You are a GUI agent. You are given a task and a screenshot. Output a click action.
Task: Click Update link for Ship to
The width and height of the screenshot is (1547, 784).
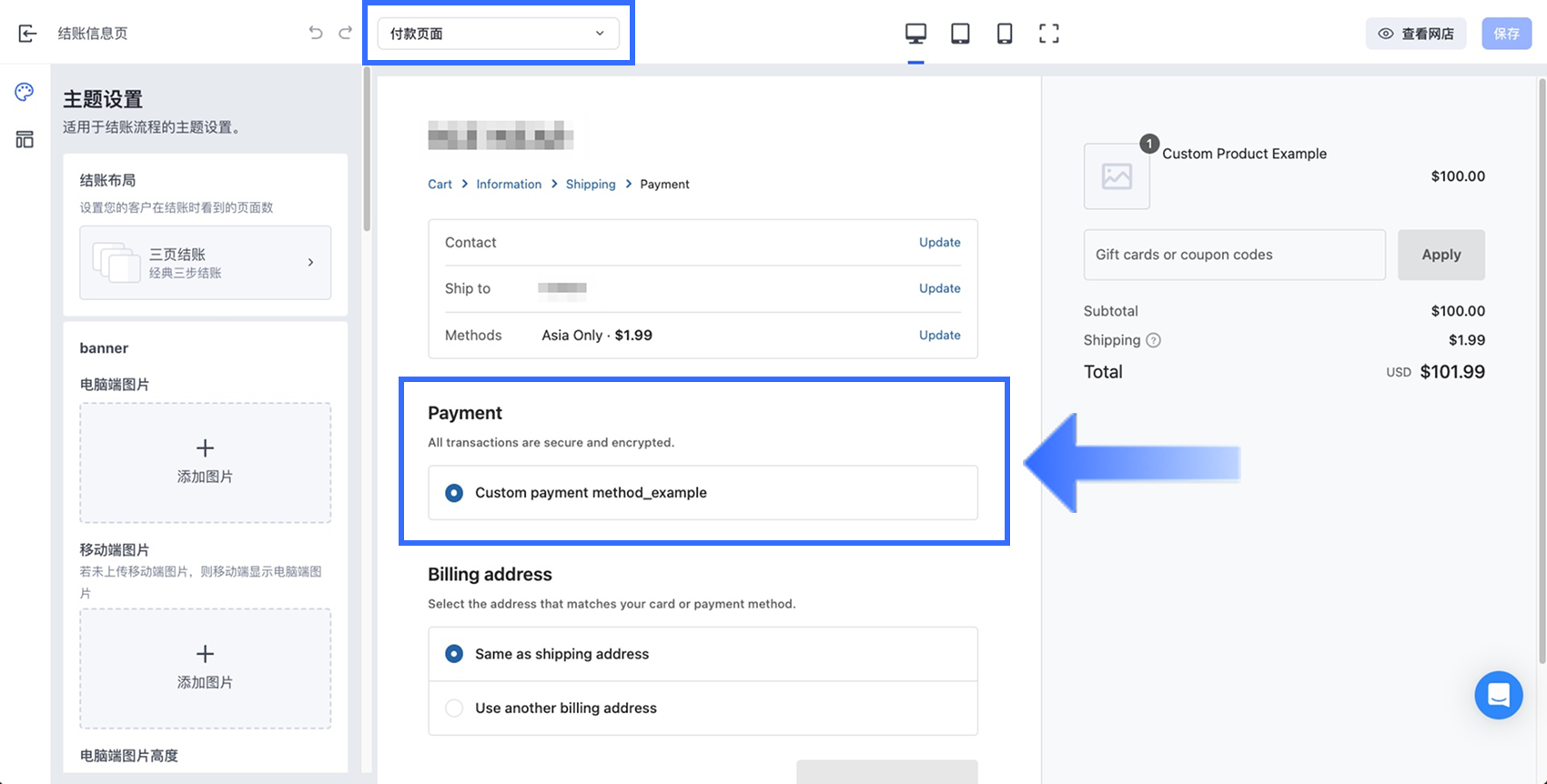940,288
